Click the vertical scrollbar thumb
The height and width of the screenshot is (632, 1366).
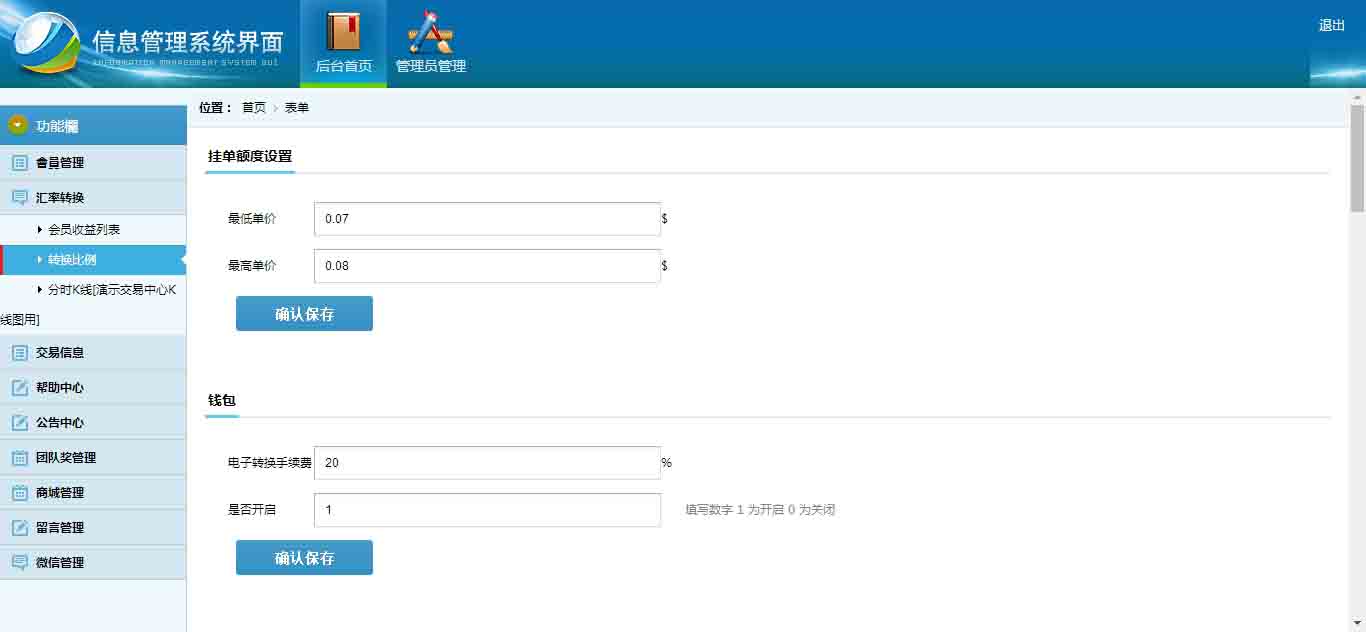tap(1357, 158)
